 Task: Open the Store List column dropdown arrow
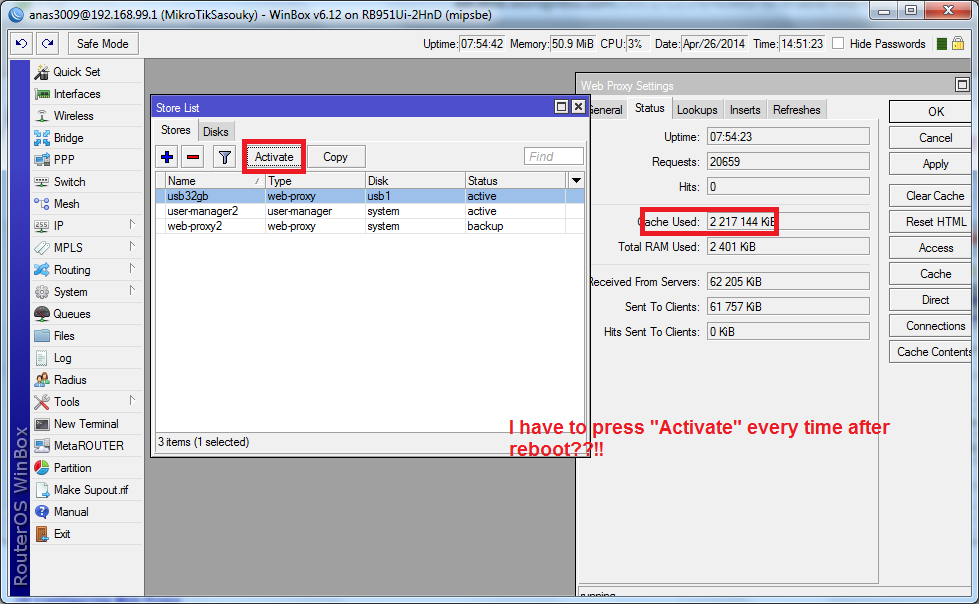pos(576,181)
